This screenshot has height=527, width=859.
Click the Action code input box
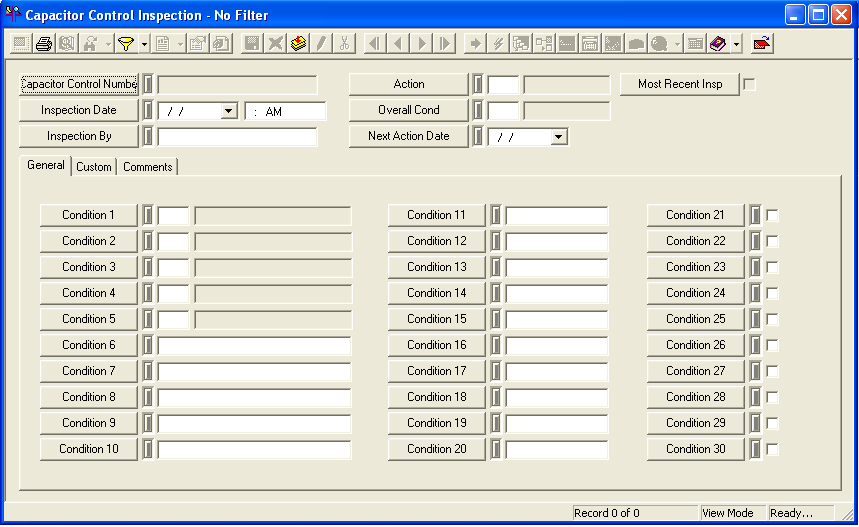pos(503,85)
